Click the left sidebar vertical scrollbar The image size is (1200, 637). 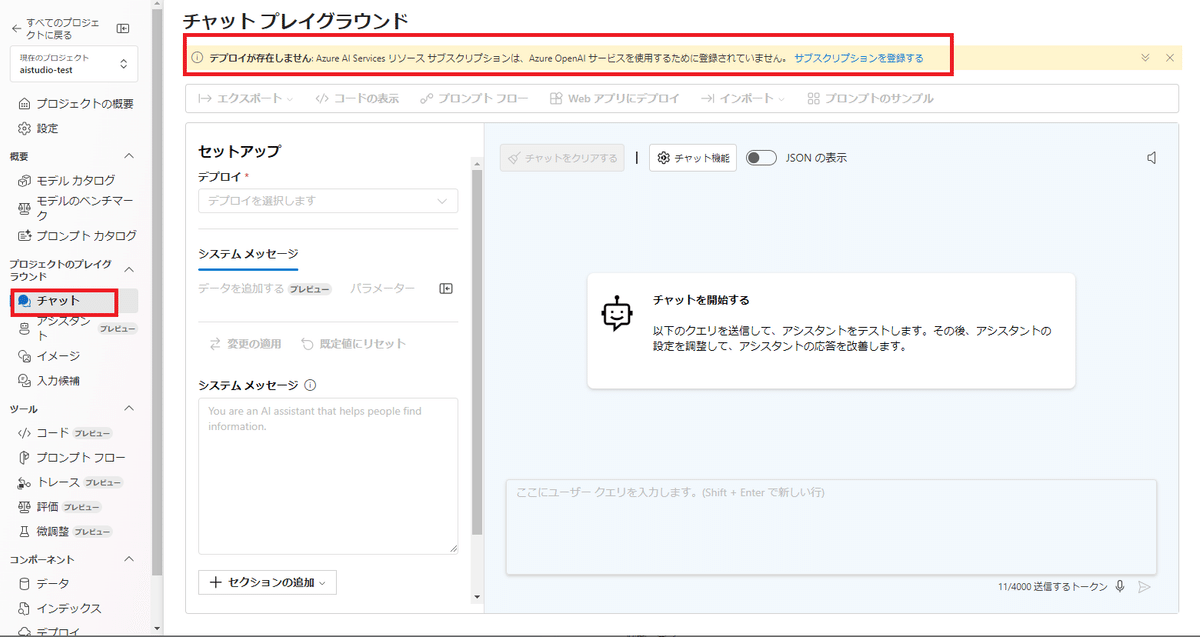pos(156,290)
